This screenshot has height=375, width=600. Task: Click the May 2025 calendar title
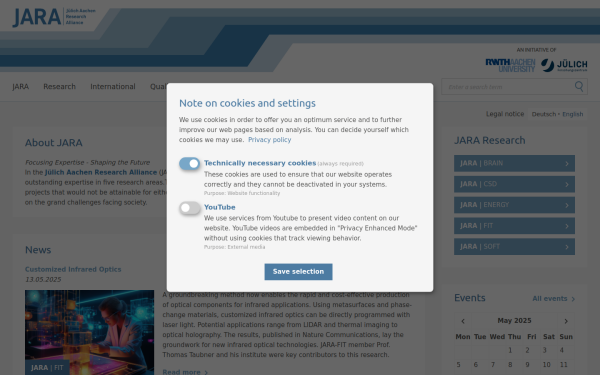(514, 321)
